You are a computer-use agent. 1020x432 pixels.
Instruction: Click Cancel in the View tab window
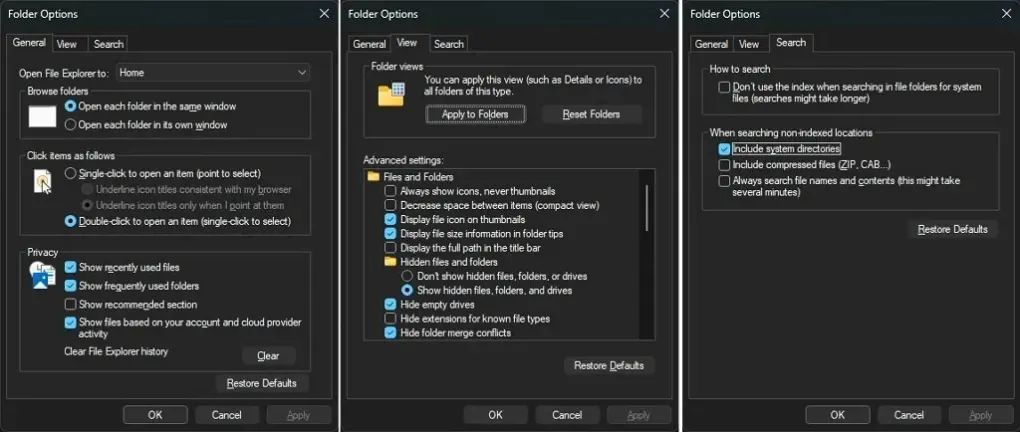567,414
